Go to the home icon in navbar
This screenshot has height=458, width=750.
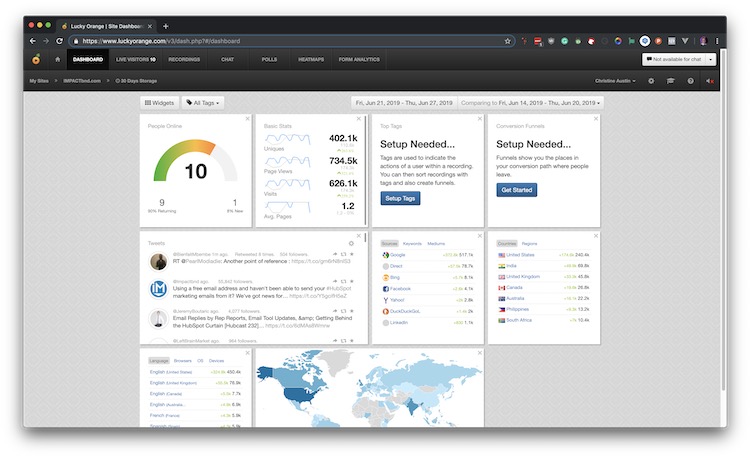[58, 59]
